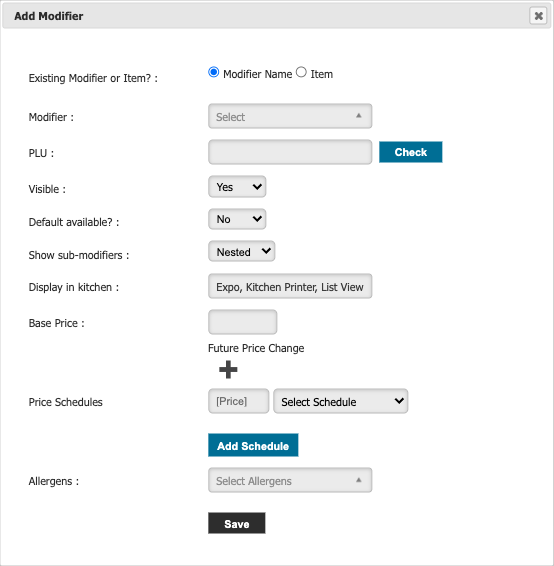Screen dimensions: 554x566
Task: Click the 'PLU :' label
Action: click(x=41, y=153)
